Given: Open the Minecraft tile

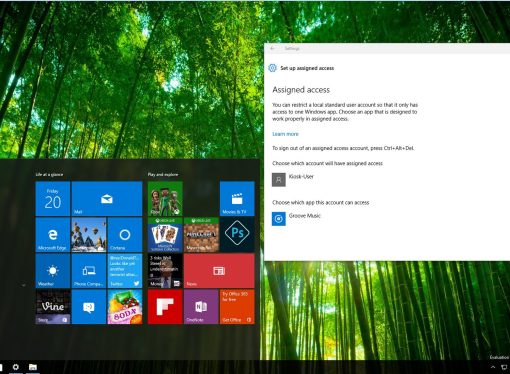Looking at the screenshot, I should coord(201,235).
